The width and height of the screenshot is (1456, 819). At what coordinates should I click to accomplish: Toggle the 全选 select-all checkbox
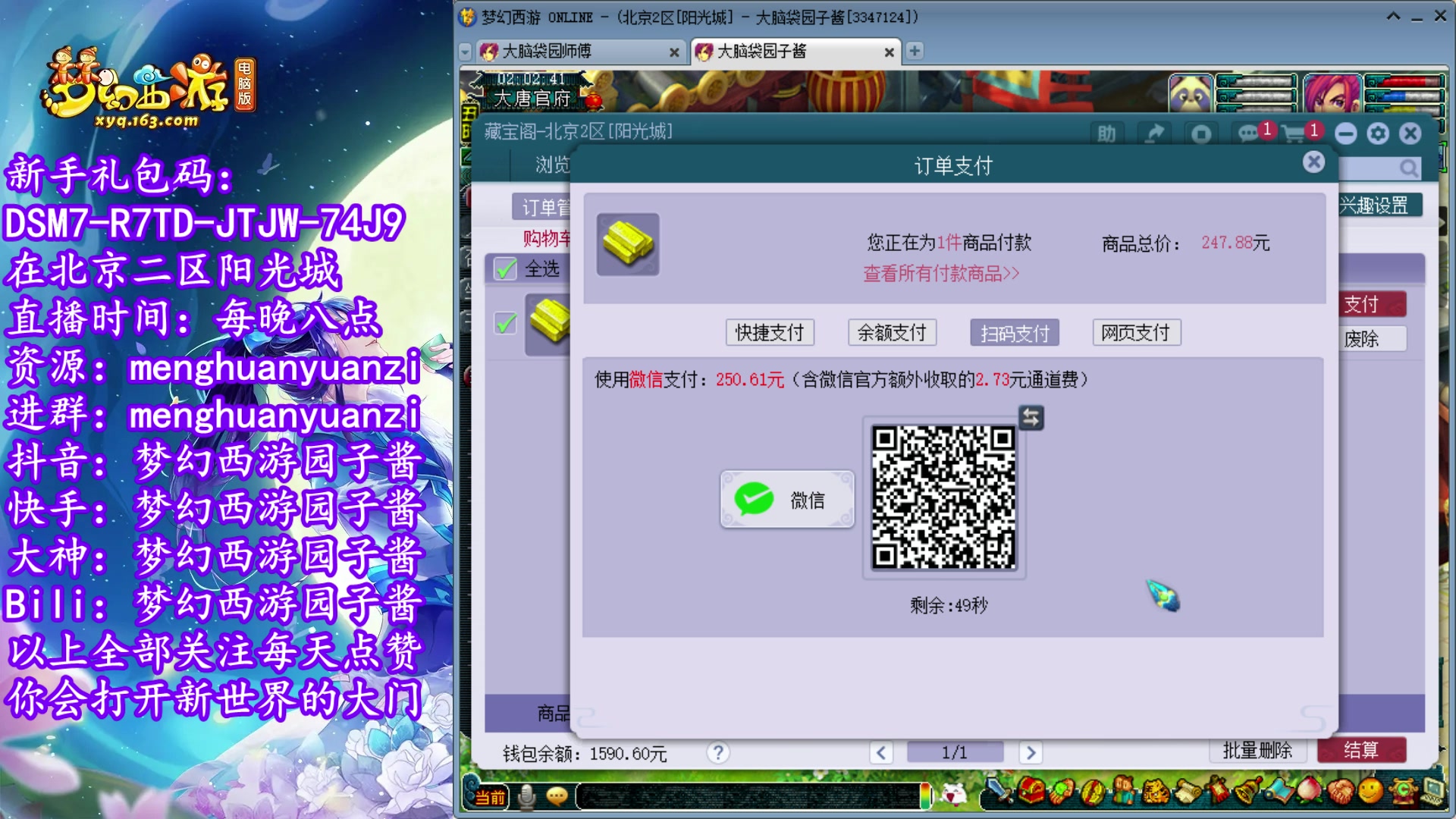pyautogui.click(x=505, y=268)
